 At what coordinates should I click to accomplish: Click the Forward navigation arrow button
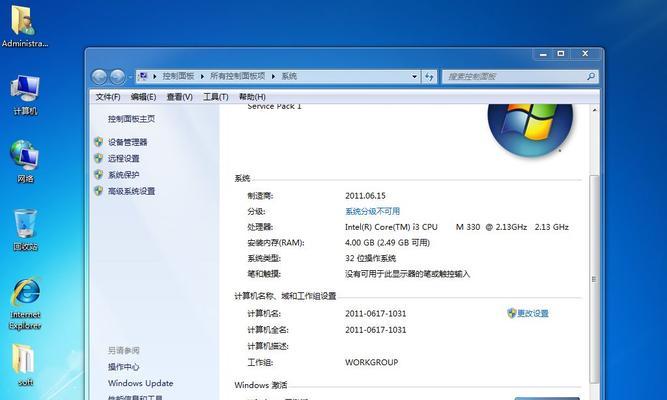[117, 77]
